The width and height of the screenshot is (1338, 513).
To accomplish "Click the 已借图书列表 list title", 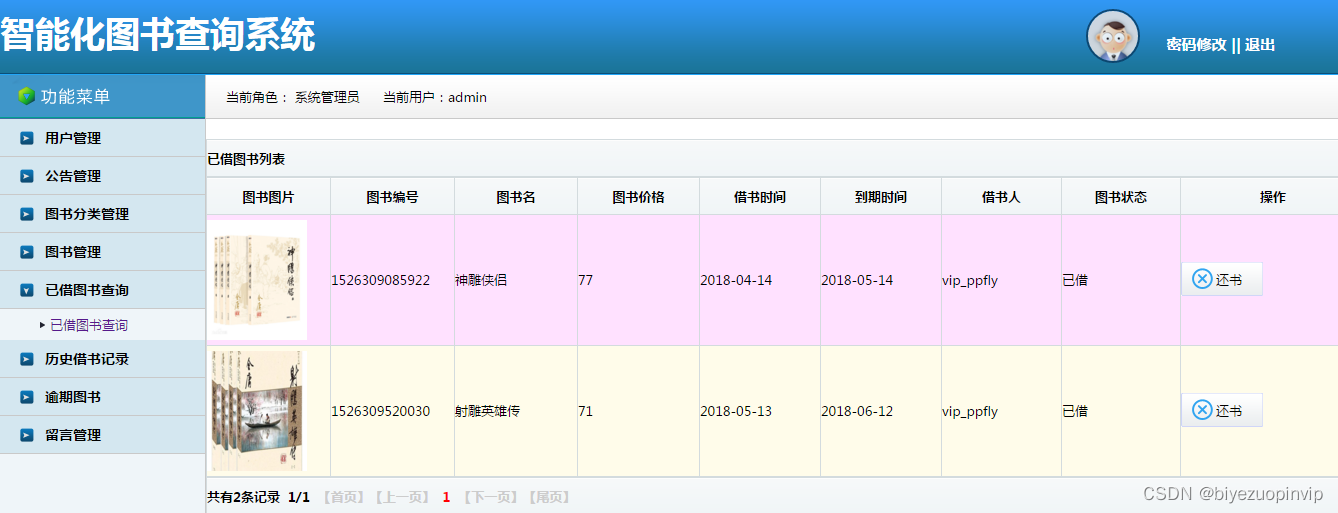I will click(x=246, y=159).
